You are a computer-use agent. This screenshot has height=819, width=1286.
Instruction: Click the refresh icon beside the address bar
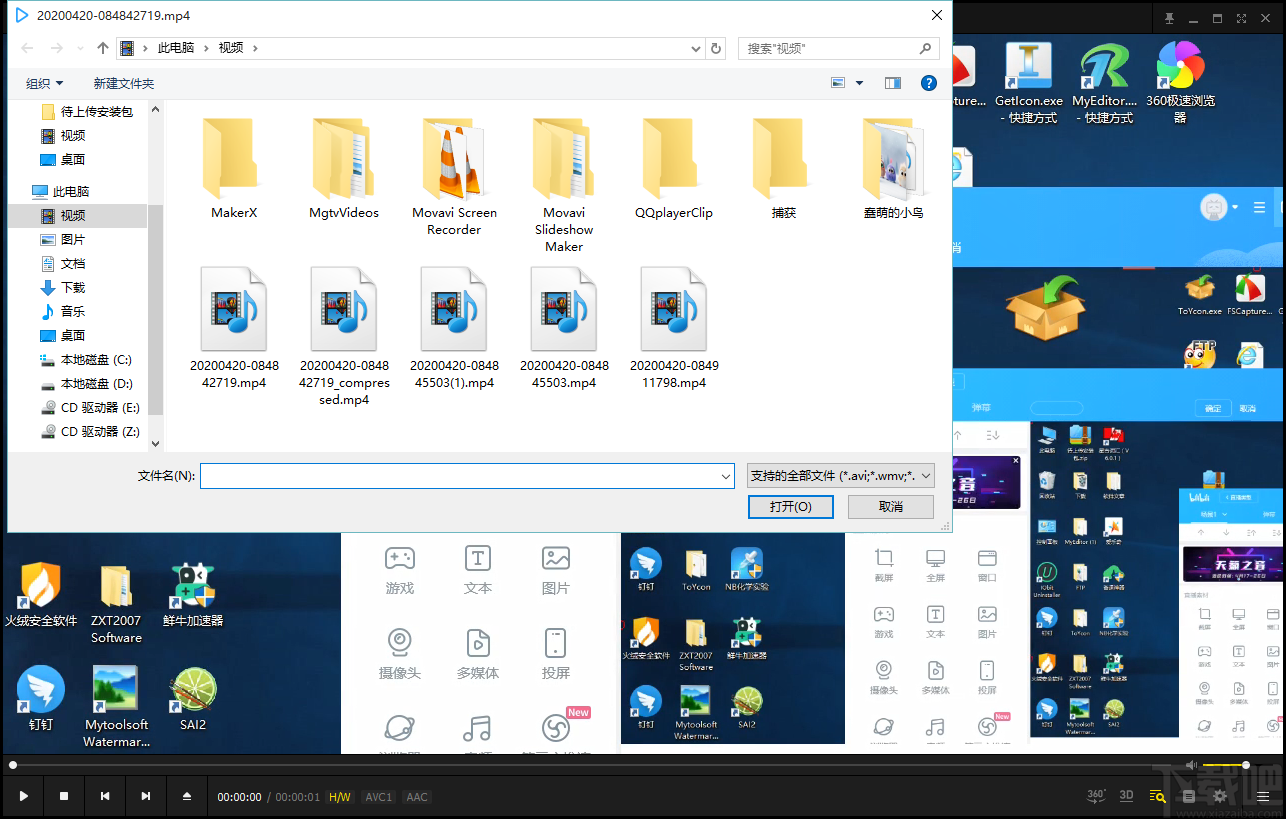point(716,47)
